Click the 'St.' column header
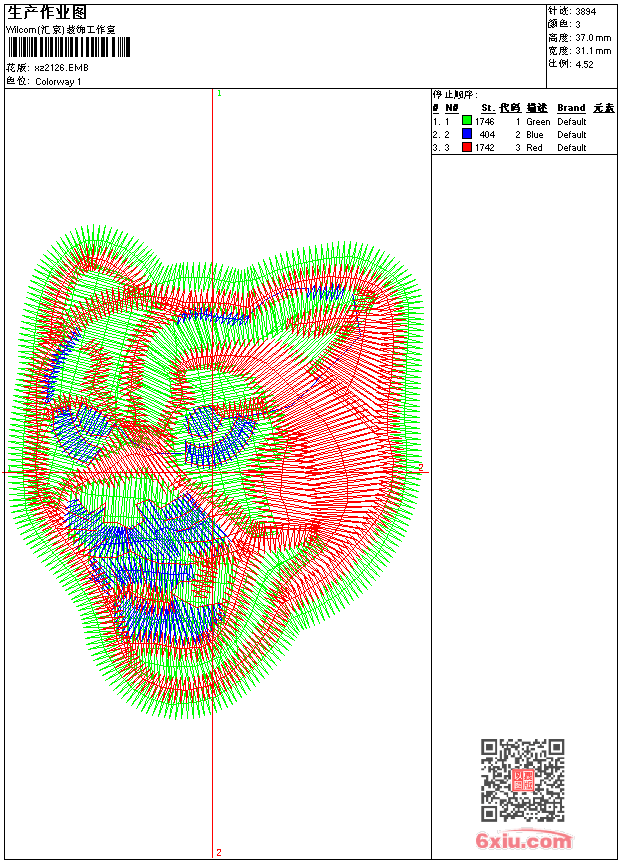The width and height of the screenshot is (620, 860). (x=488, y=108)
